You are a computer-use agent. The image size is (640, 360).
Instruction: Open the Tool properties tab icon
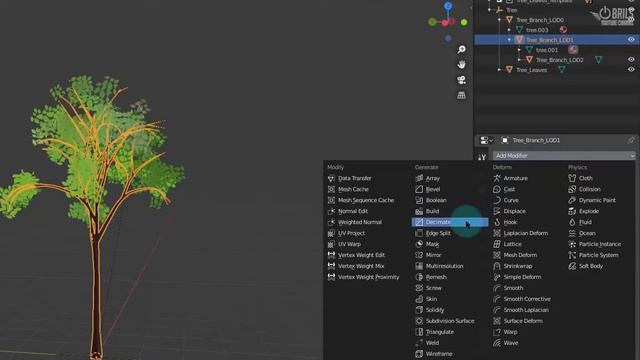point(482,157)
